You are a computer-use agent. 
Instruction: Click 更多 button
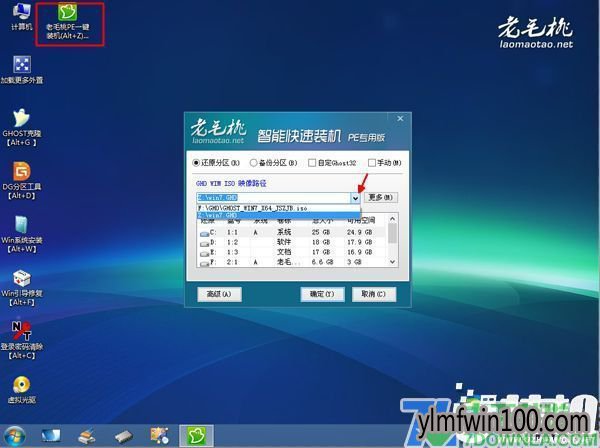pos(380,197)
